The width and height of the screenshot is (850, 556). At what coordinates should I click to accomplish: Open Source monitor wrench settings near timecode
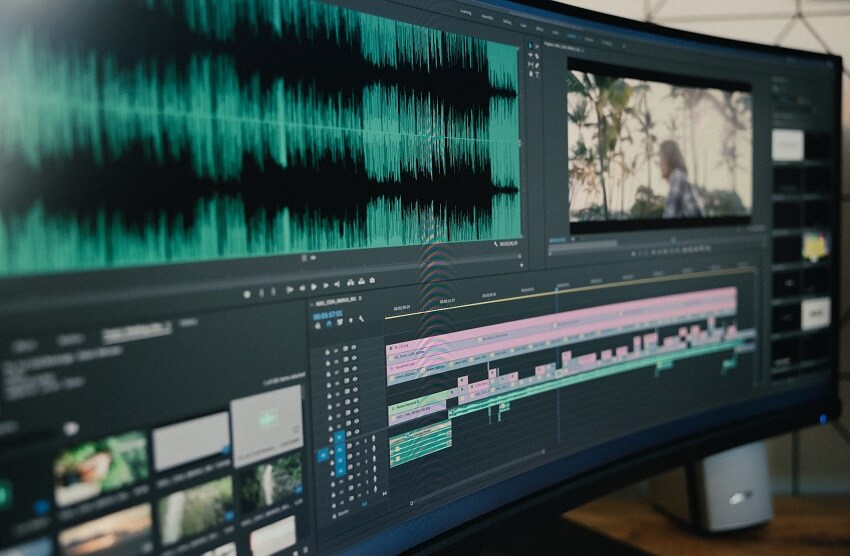[495, 244]
